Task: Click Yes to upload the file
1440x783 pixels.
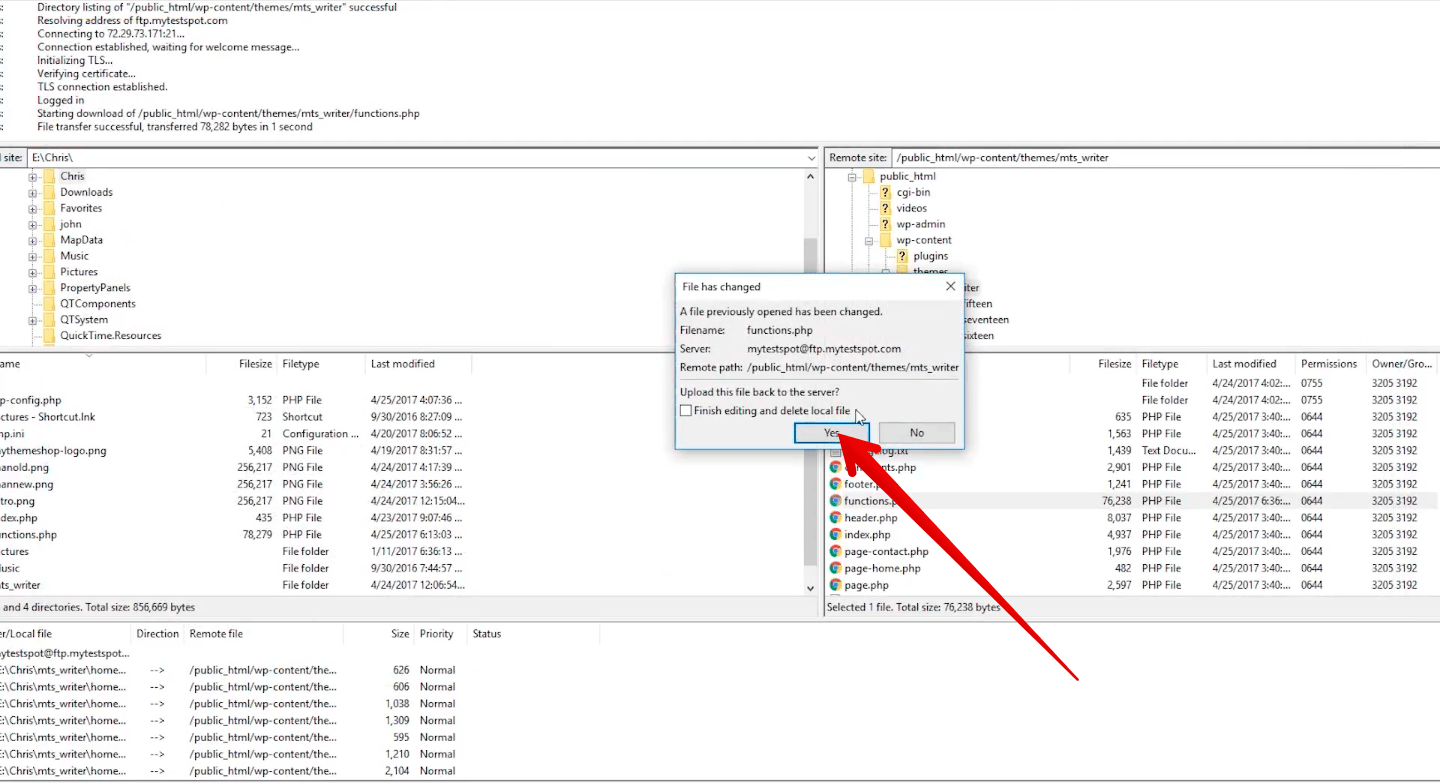Action: [x=832, y=433]
